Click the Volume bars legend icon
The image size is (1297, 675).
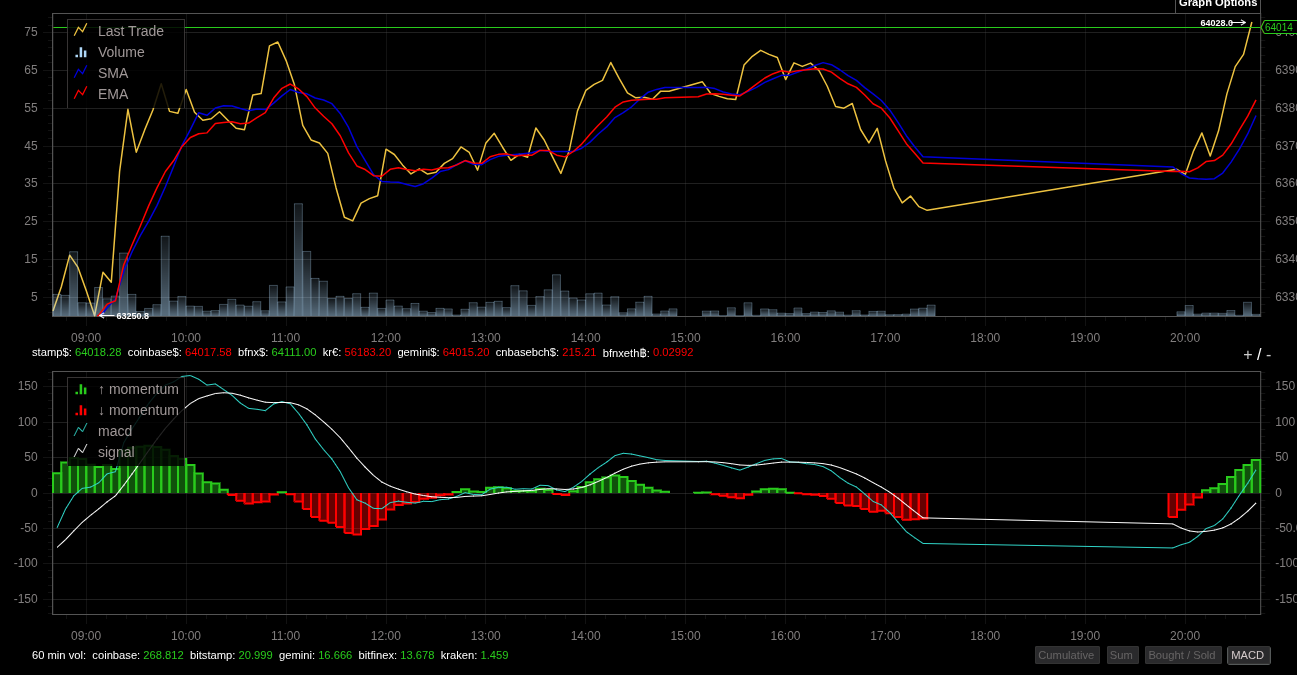(x=81, y=51)
